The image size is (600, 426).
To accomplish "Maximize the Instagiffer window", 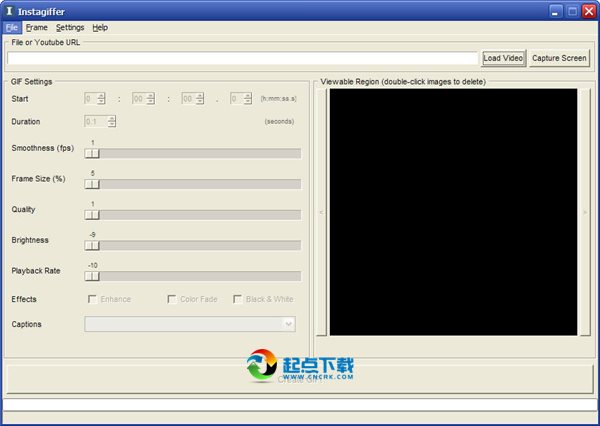I will (572, 11).
